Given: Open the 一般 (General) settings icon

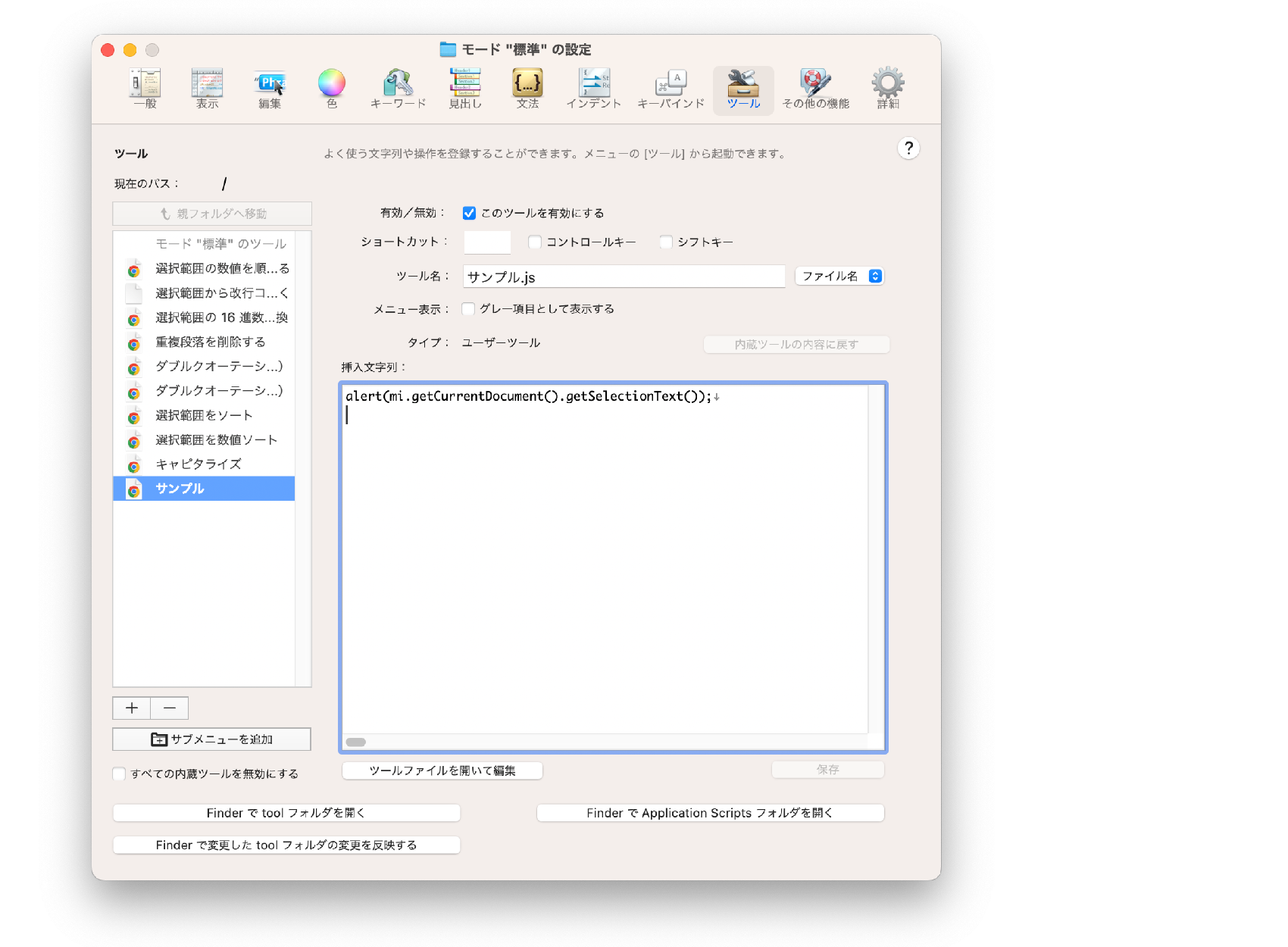Looking at the screenshot, I should (145, 83).
